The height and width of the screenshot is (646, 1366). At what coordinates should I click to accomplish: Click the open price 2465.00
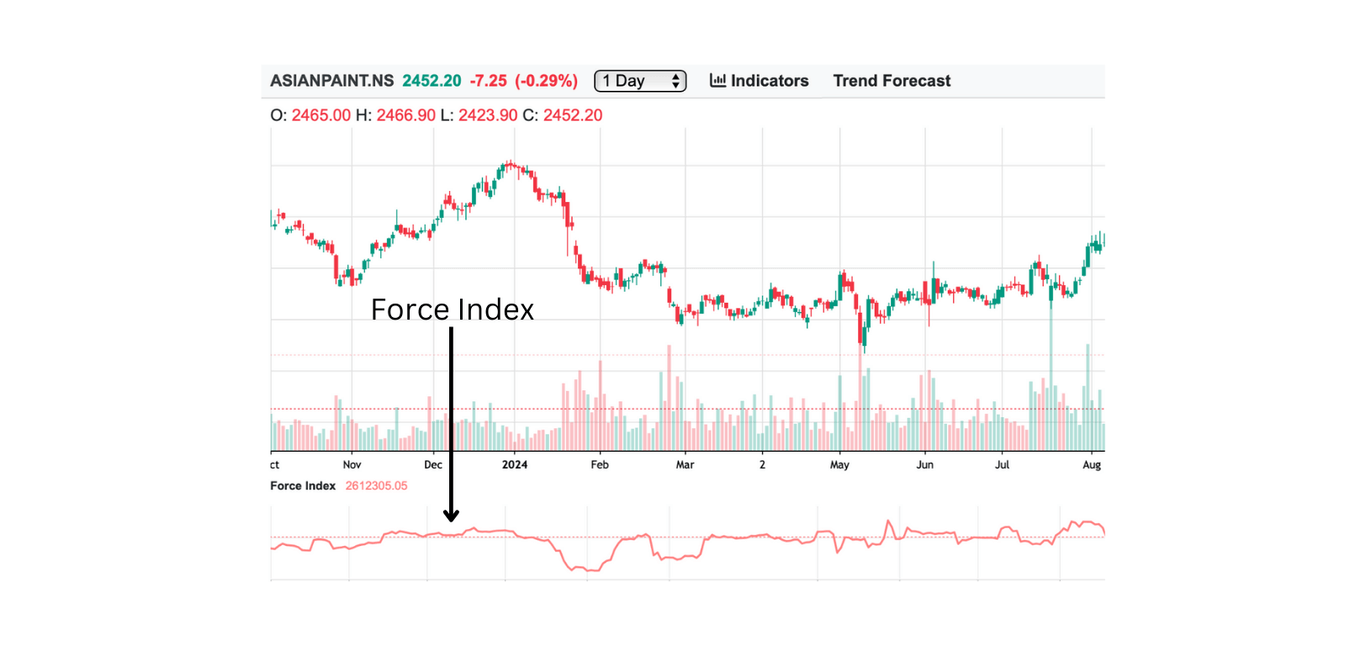[321, 115]
